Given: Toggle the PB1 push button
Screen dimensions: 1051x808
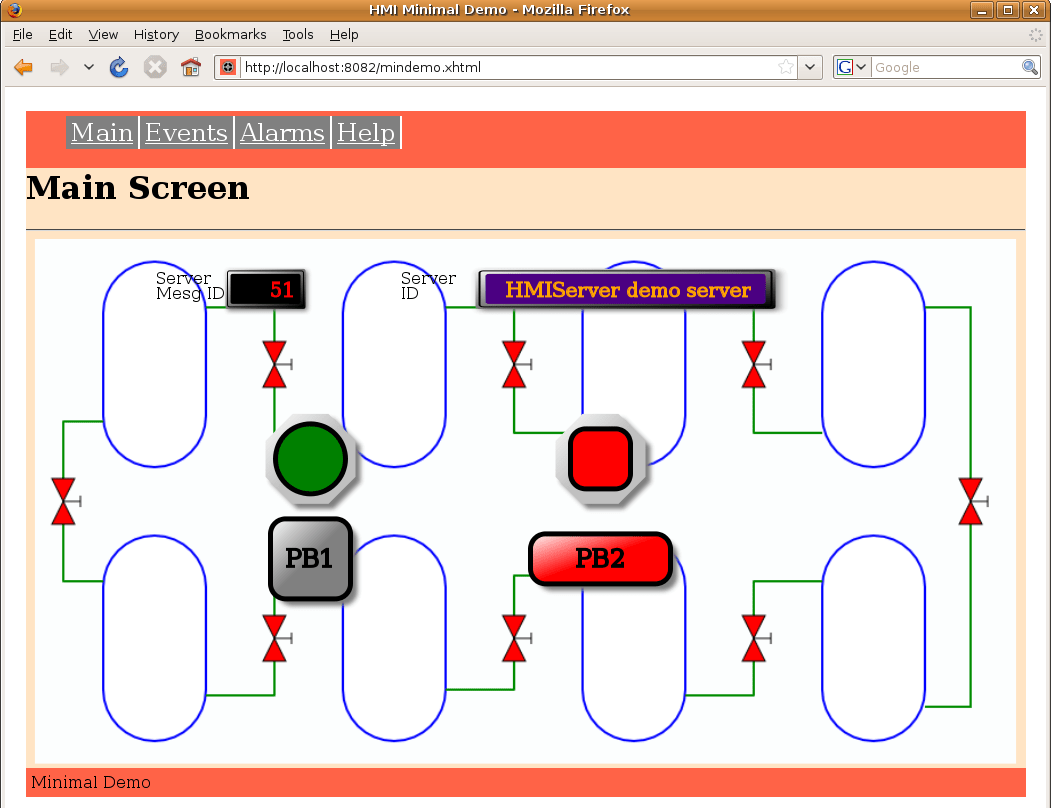Looking at the screenshot, I should click(309, 559).
